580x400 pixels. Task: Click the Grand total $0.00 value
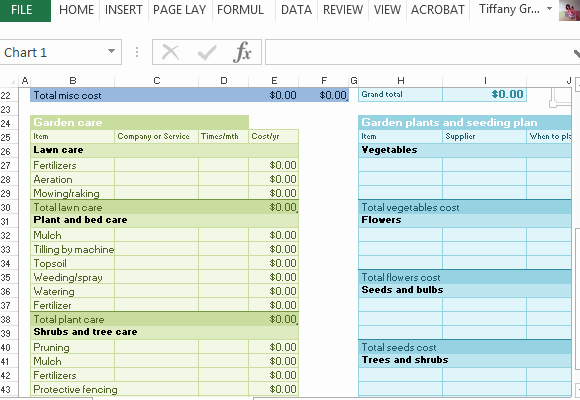pos(485,94)
